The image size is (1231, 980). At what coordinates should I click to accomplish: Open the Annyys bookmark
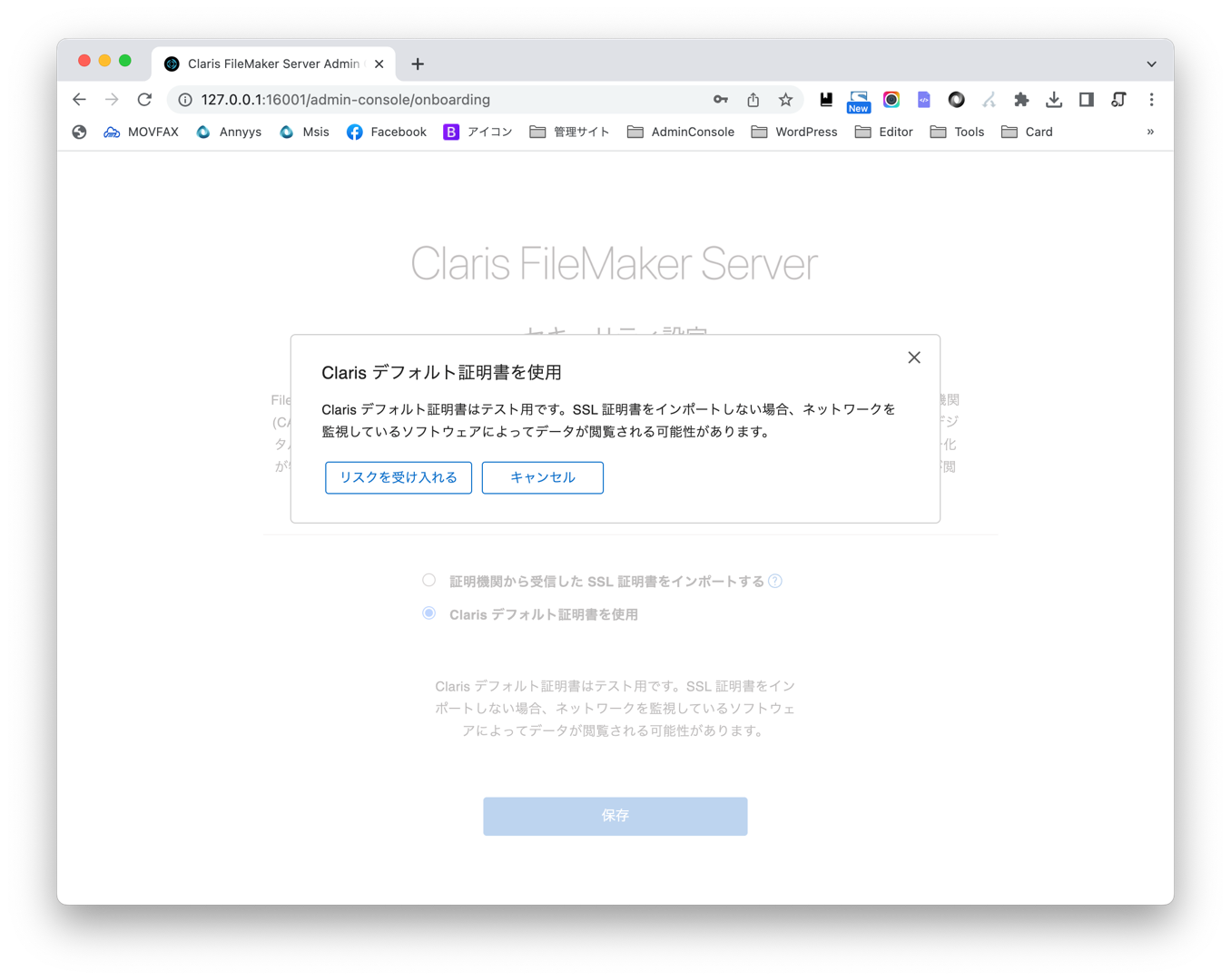point(229,132)
